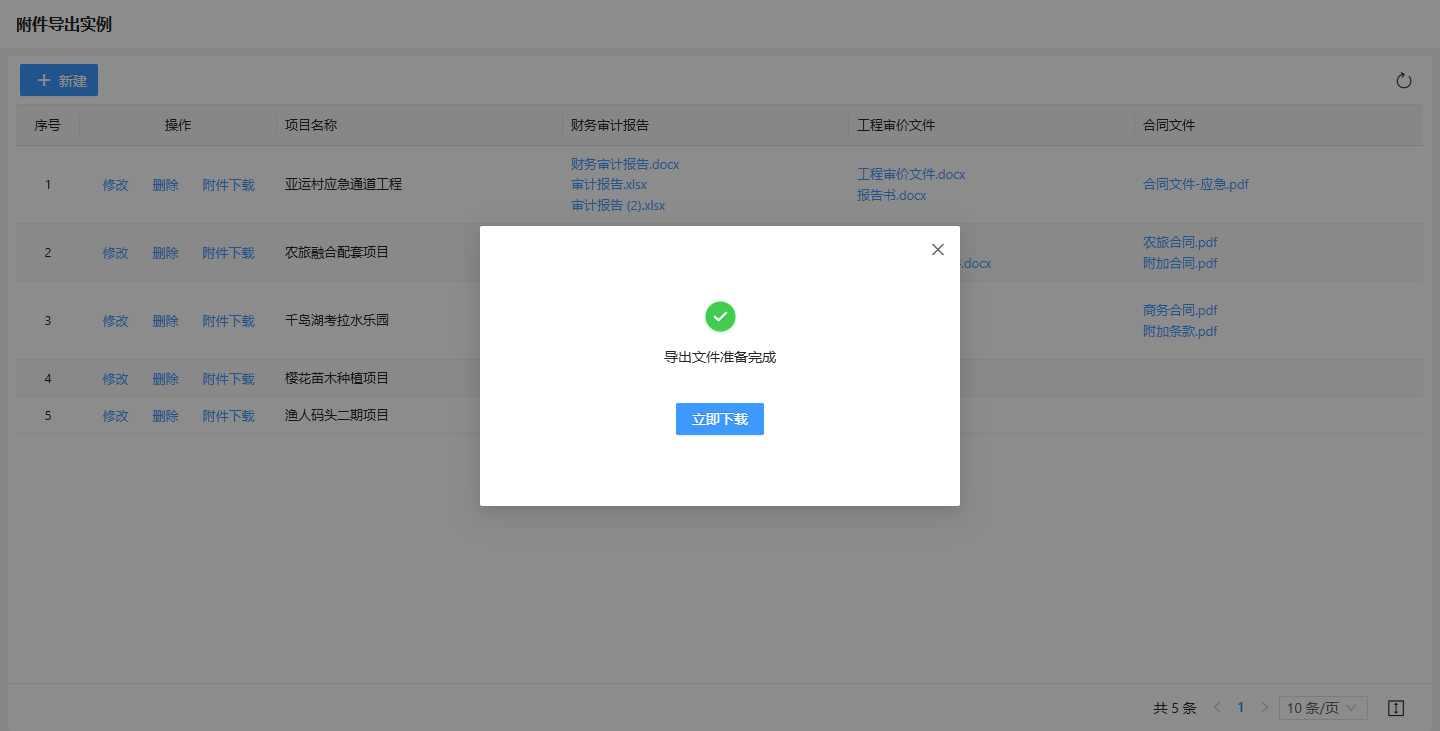
Task: Open 财务审计报告.docx file link
Action: tap(625, 164)
